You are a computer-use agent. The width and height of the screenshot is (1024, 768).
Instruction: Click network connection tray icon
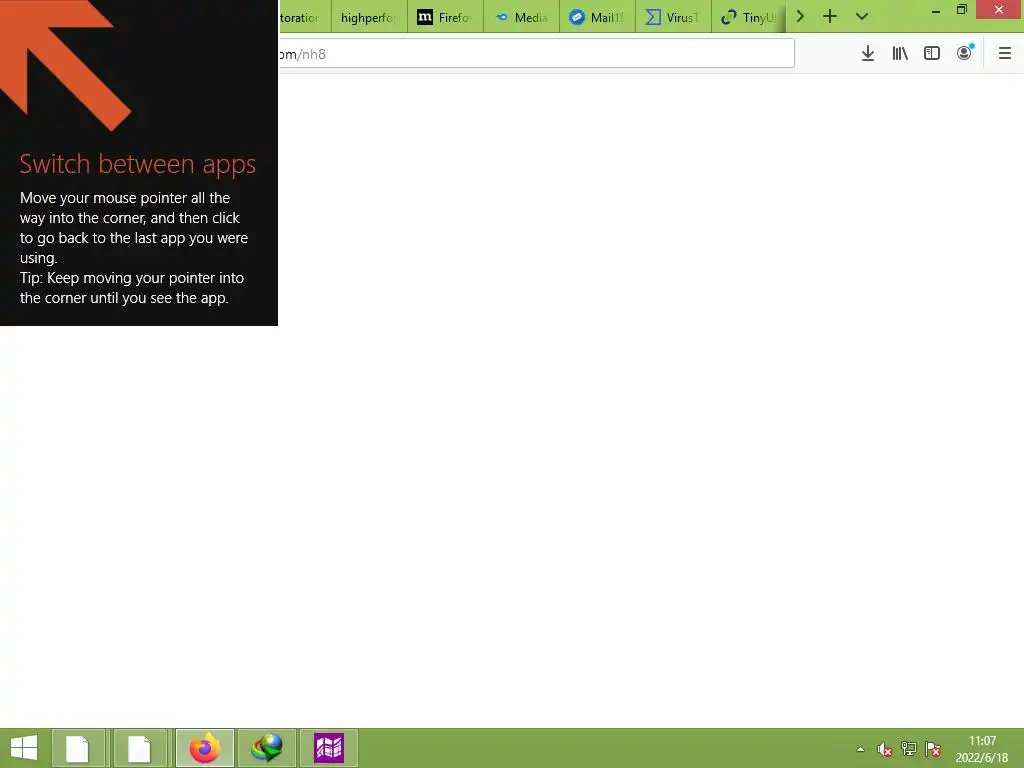tap(908, 749)
